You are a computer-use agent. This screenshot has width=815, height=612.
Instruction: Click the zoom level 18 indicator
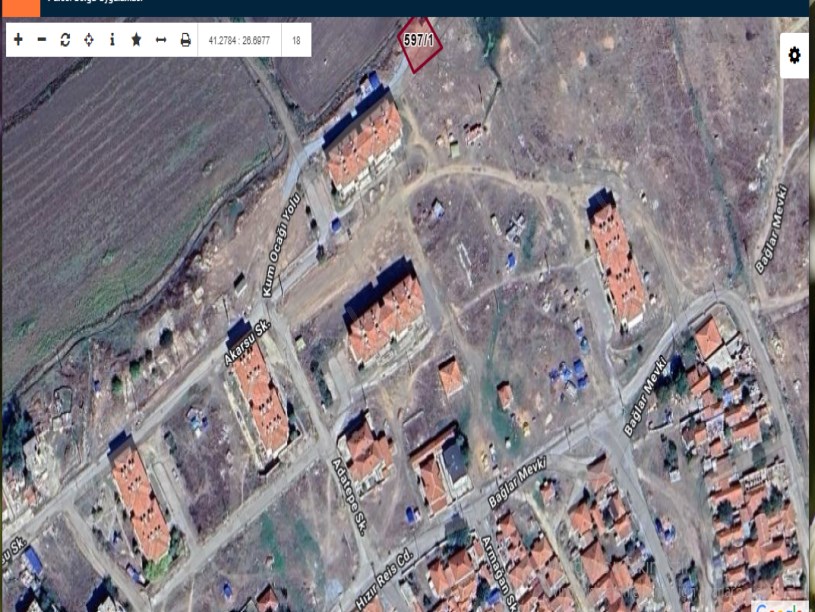point(296,41)
